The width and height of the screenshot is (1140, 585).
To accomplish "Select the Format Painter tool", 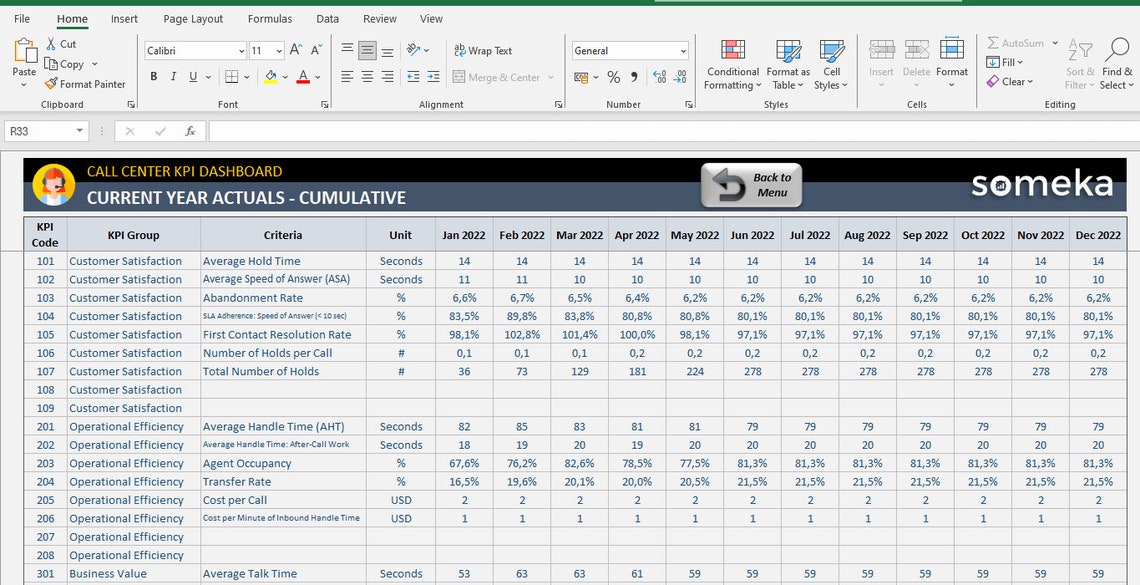I will click(85, 84).
